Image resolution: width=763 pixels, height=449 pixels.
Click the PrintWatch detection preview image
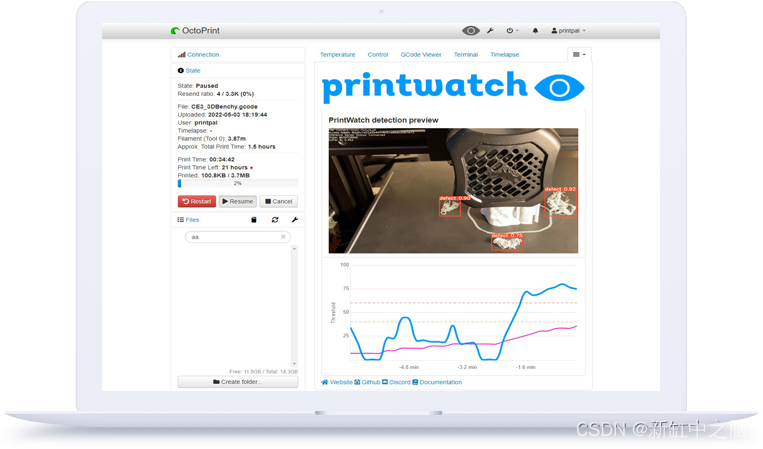pyautogui.click(x=454, y=191)
